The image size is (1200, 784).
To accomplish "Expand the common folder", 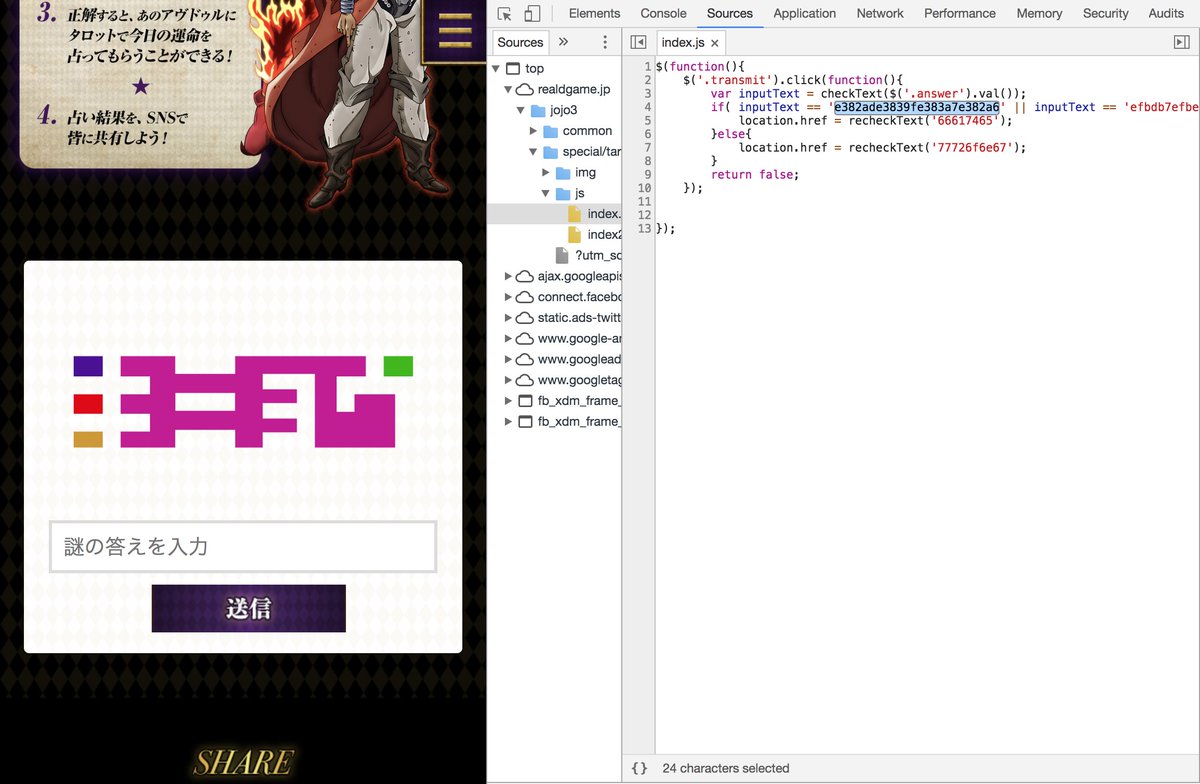I will click(x=533, y=131).
